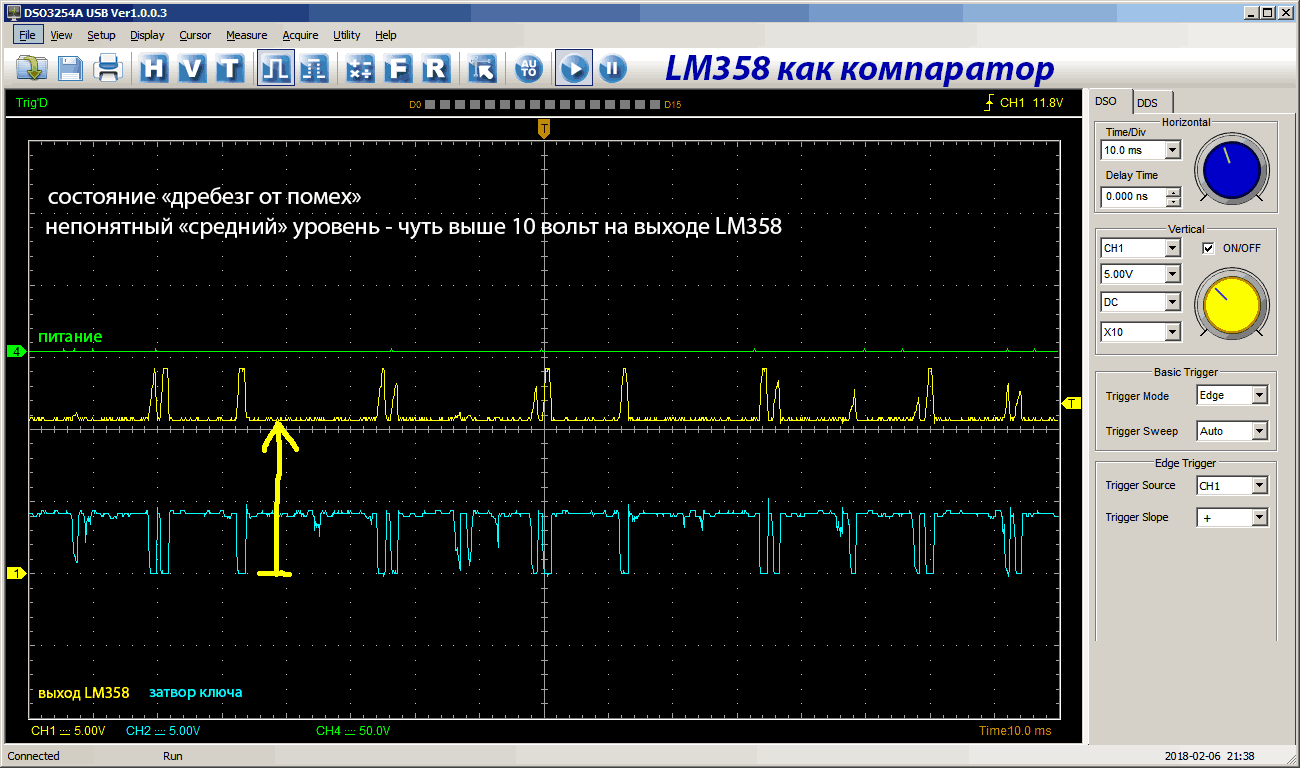Screen dimensions: 1300x768
Task: Click the Run play button
Action: (x=573, y=68)
